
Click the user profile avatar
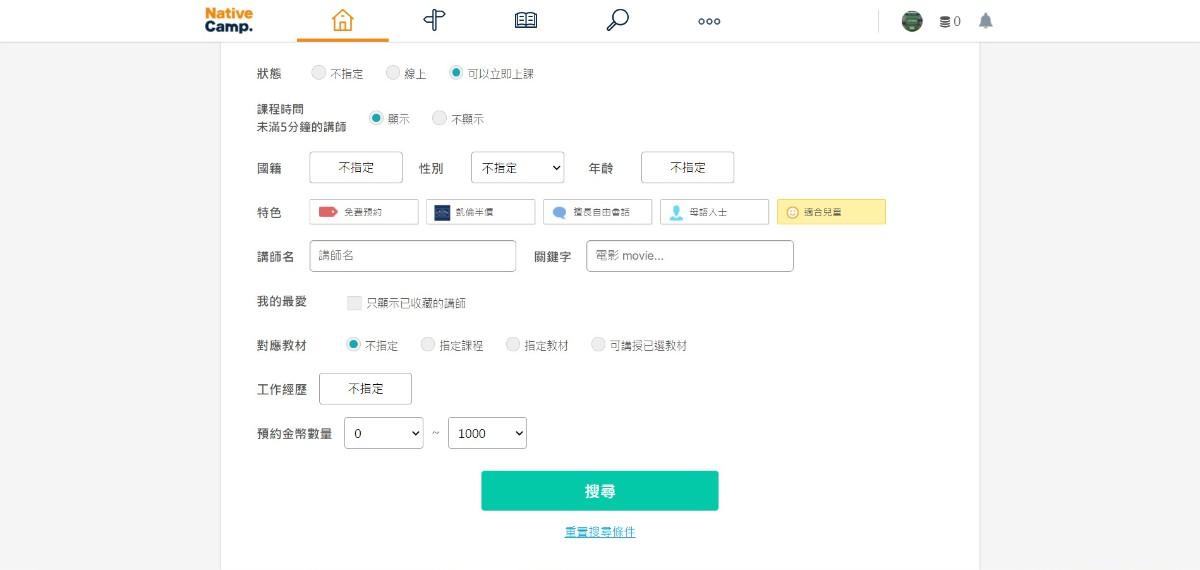[x=912, y=21]
